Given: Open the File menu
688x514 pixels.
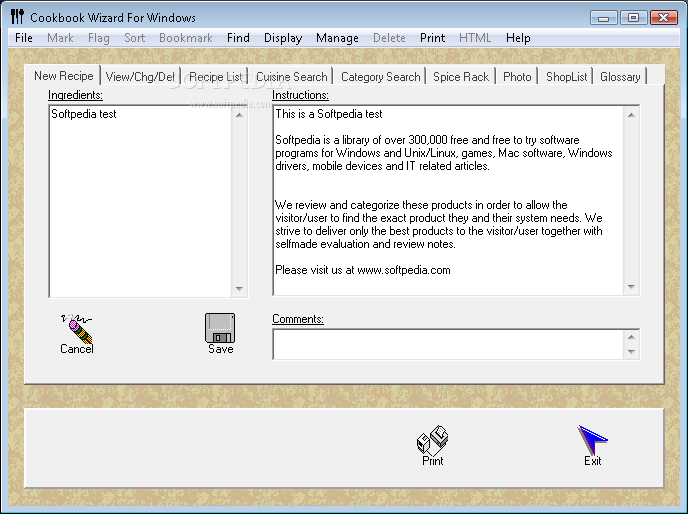Looking at the screenshot, I should tap(24, 38).
